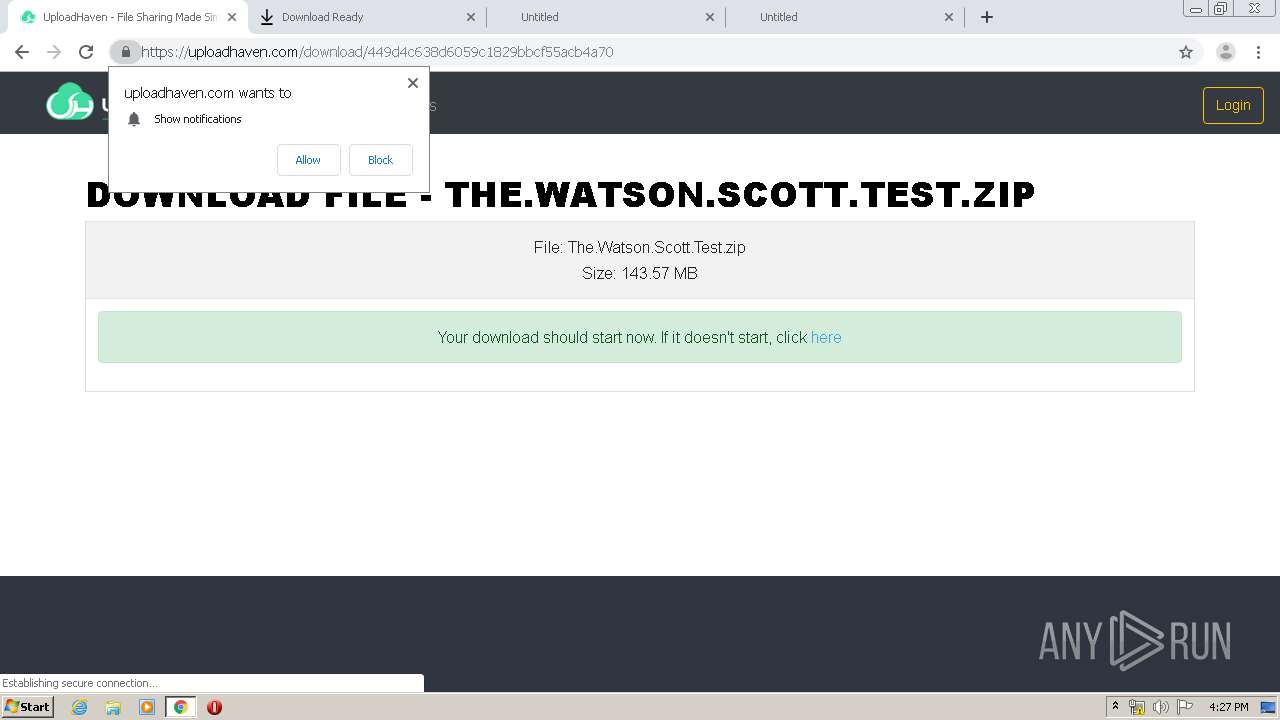
Task: Close the Download Ready tab
Action: (x=471, y=17)
